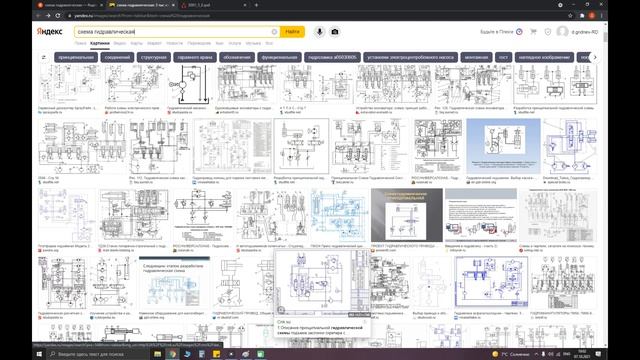Open the Ещё more-services tab
This screenshot has width=640, height=360.
click(x=269, y=43)
